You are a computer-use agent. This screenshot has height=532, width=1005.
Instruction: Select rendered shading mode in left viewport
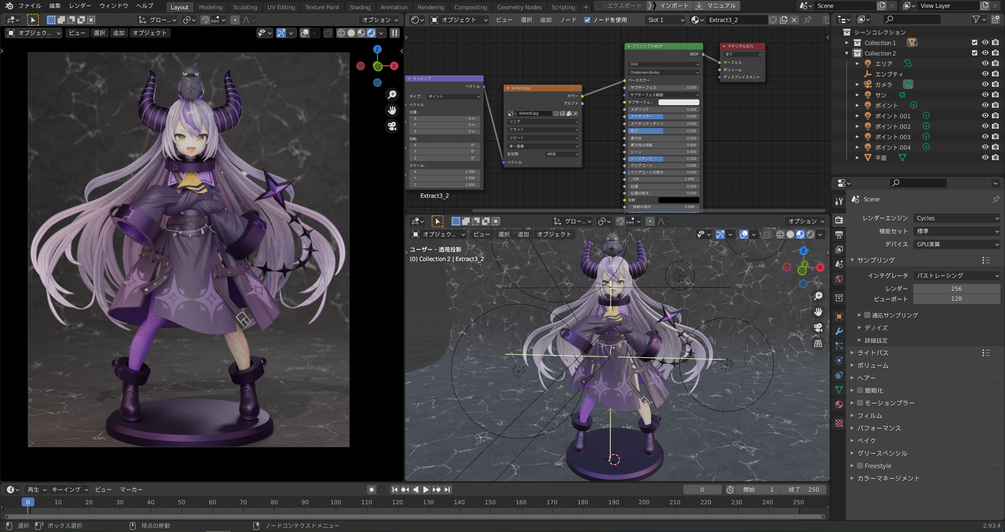pyautogui.click(x=371, y=33)
